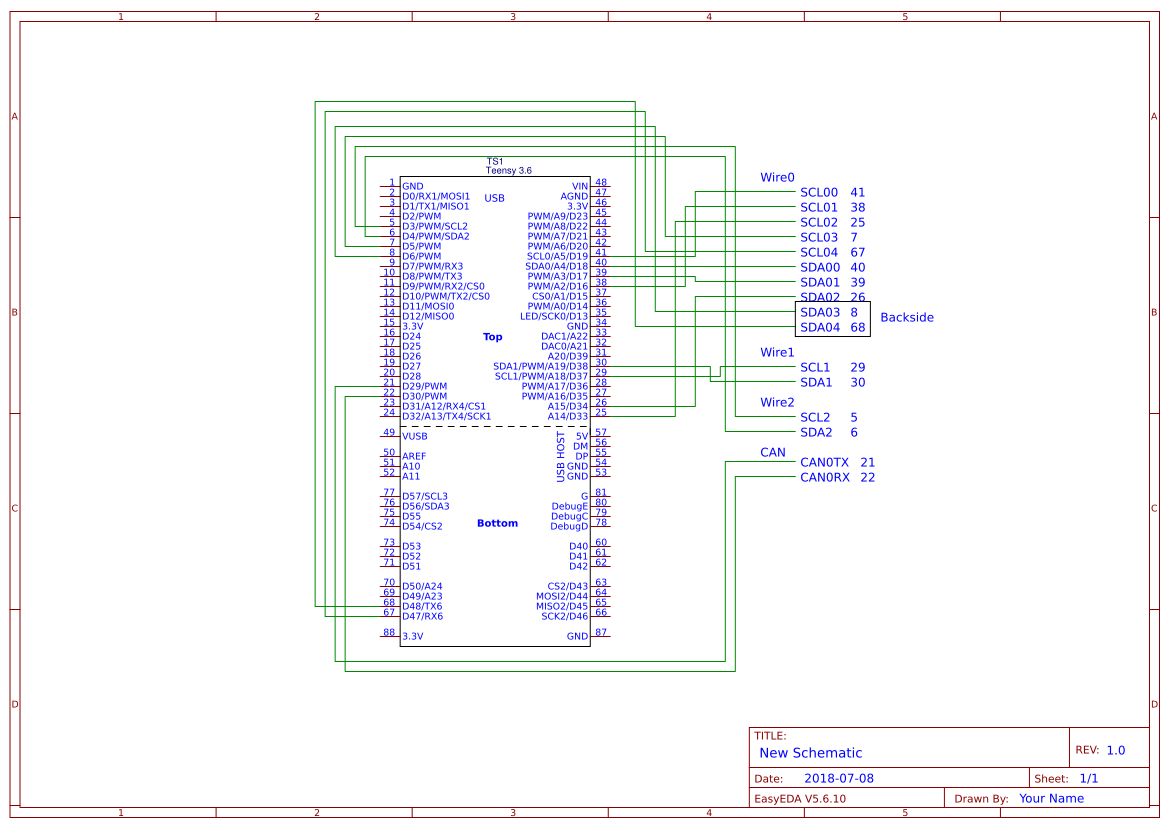1171x828 pixels.
Task: Select the SDA04 net label in box
Action: (x=820, y=328)
